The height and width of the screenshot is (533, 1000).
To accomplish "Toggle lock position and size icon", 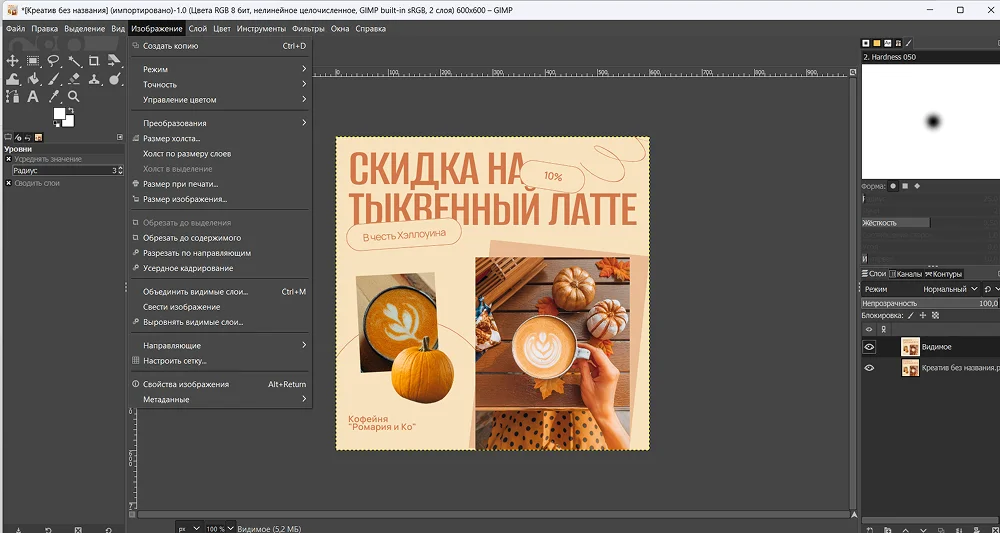I will [x=923, y=316].
